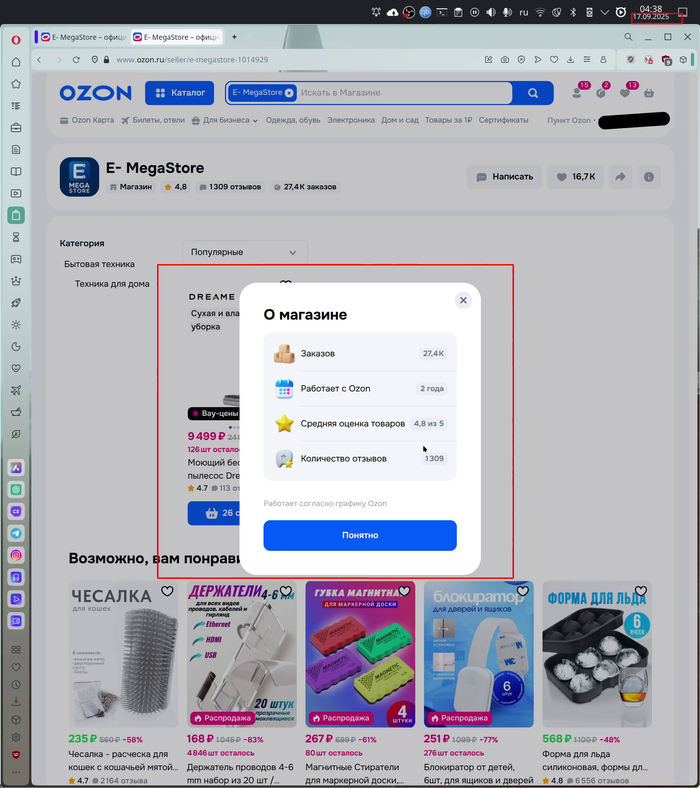This screenshot has height=788, width=700.
Task: Switch to the inactive E- MegaStore tab
Action: pyautogui.click(x=84, y=37)
